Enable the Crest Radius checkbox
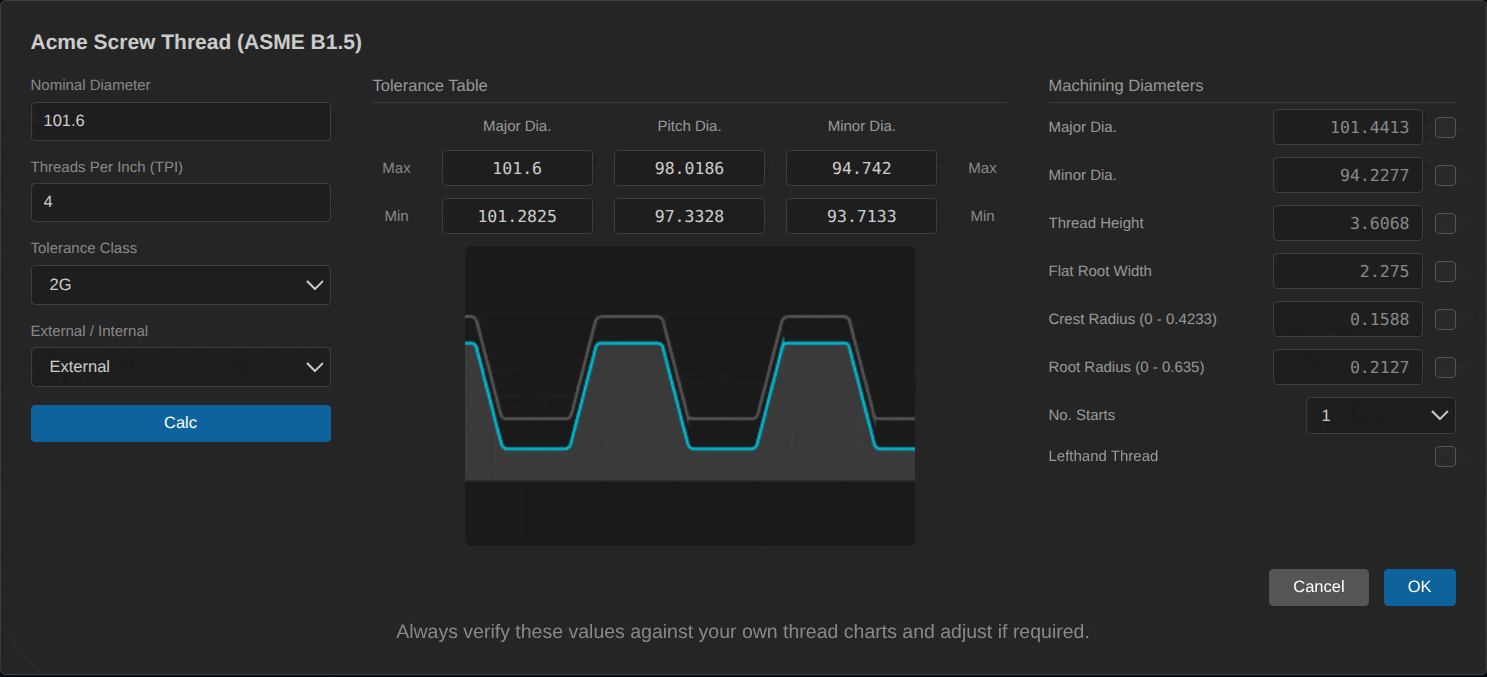This screenshot has width=1487, height=677. pos(1445,320)
